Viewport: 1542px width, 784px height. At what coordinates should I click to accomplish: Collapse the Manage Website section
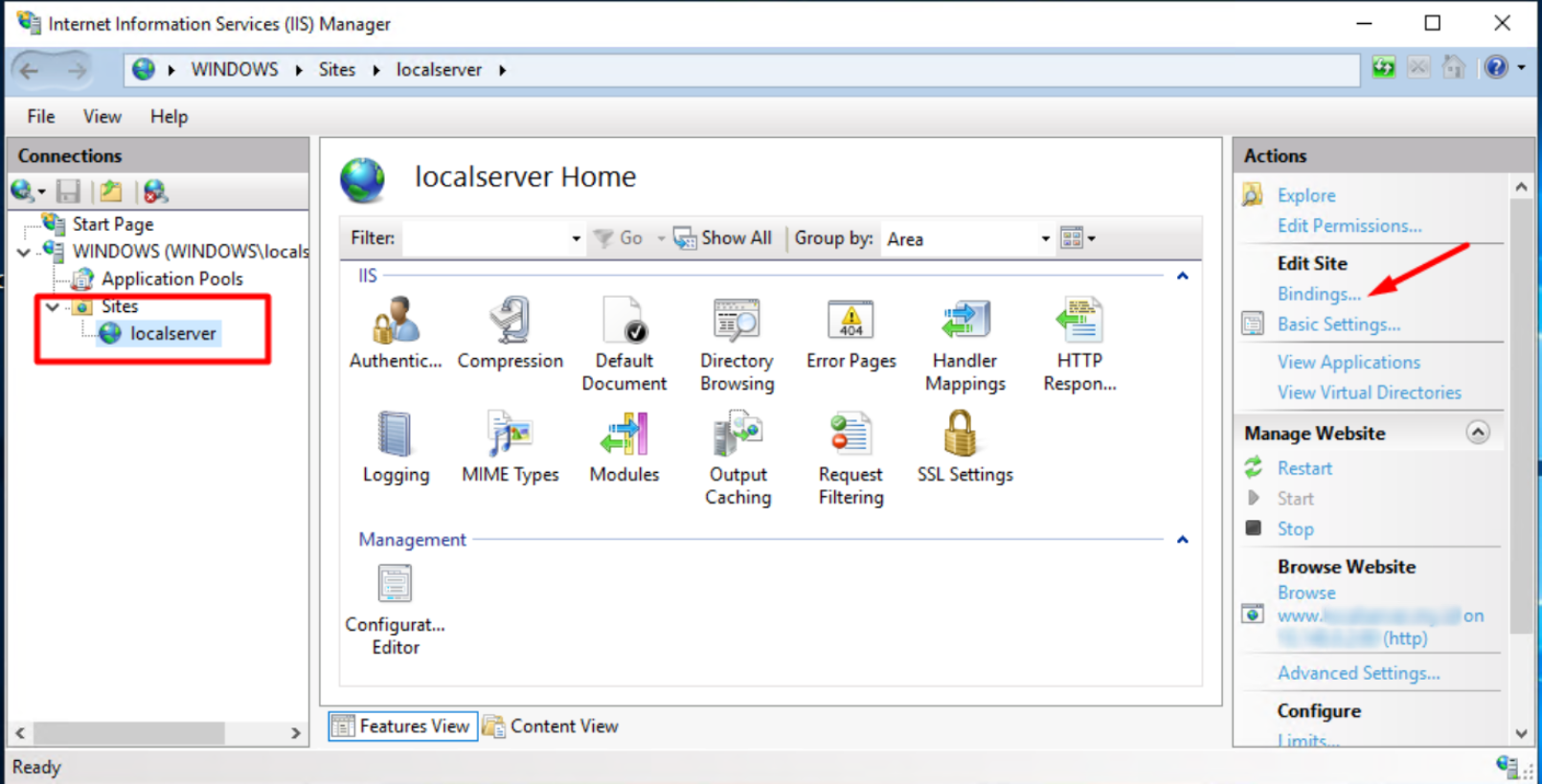(x=1478, y=433)
